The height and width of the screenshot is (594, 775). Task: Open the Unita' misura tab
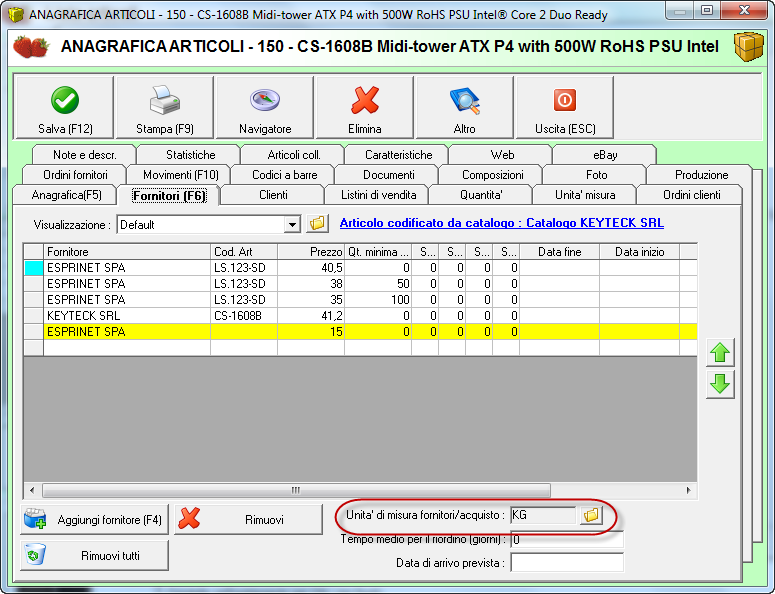[x=585, y=195]
